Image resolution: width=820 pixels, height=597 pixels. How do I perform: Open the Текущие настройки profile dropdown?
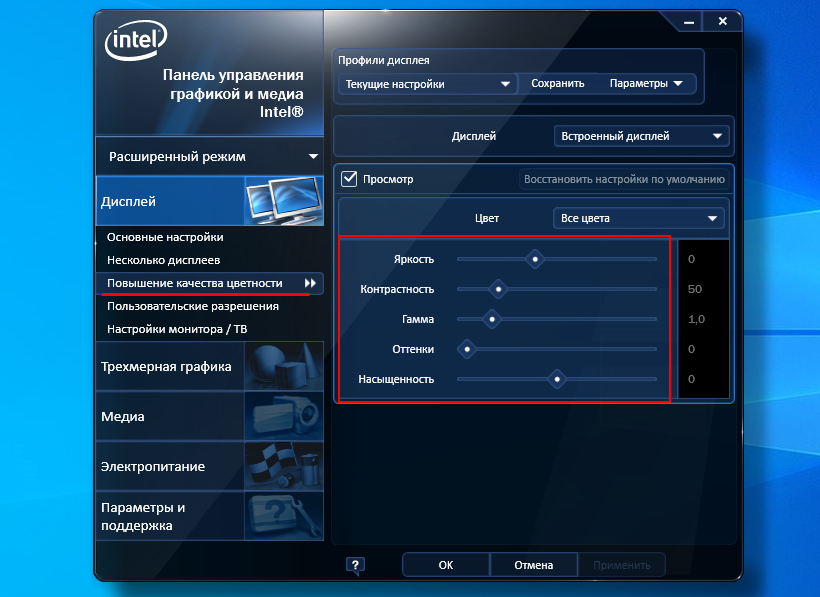(x=427, y=84)
